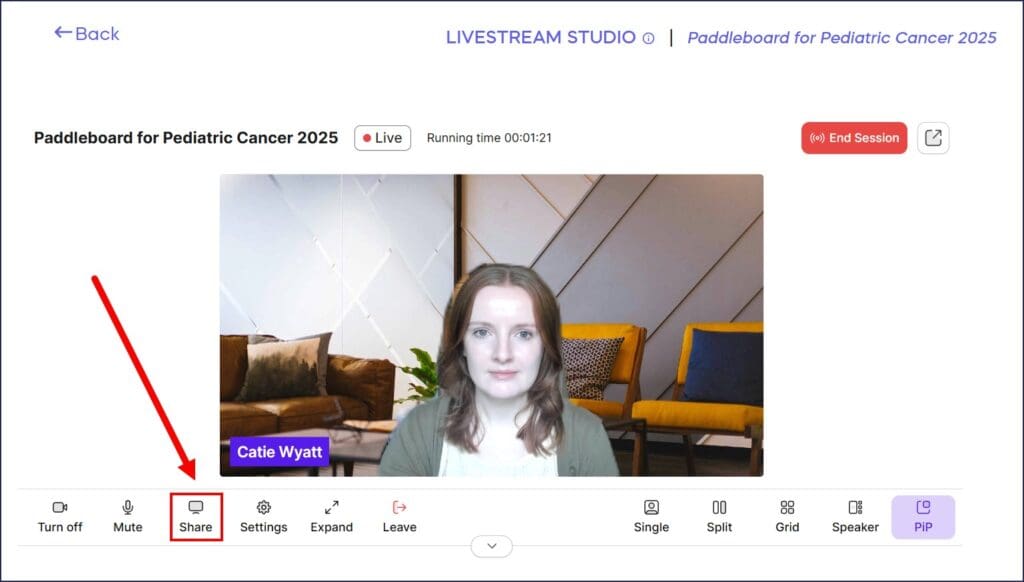The height and width of the screenshot is (582, 1024).
Task: Go Back to the previous page
Action: tap(86, 33)
